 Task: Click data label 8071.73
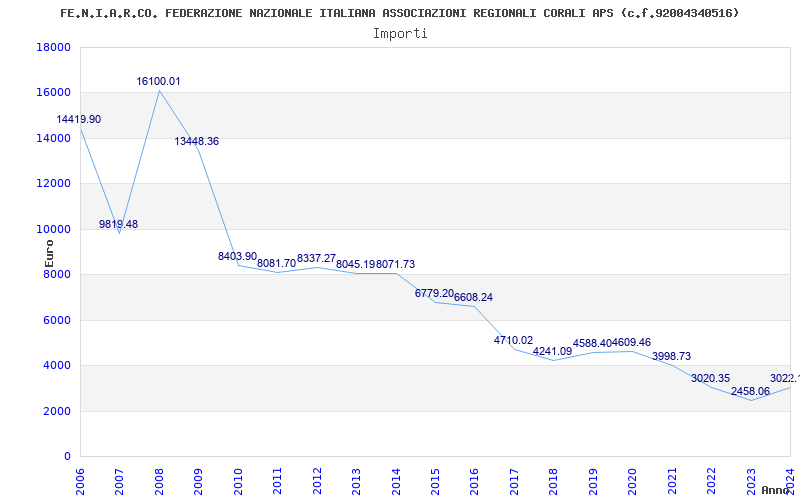395,264
